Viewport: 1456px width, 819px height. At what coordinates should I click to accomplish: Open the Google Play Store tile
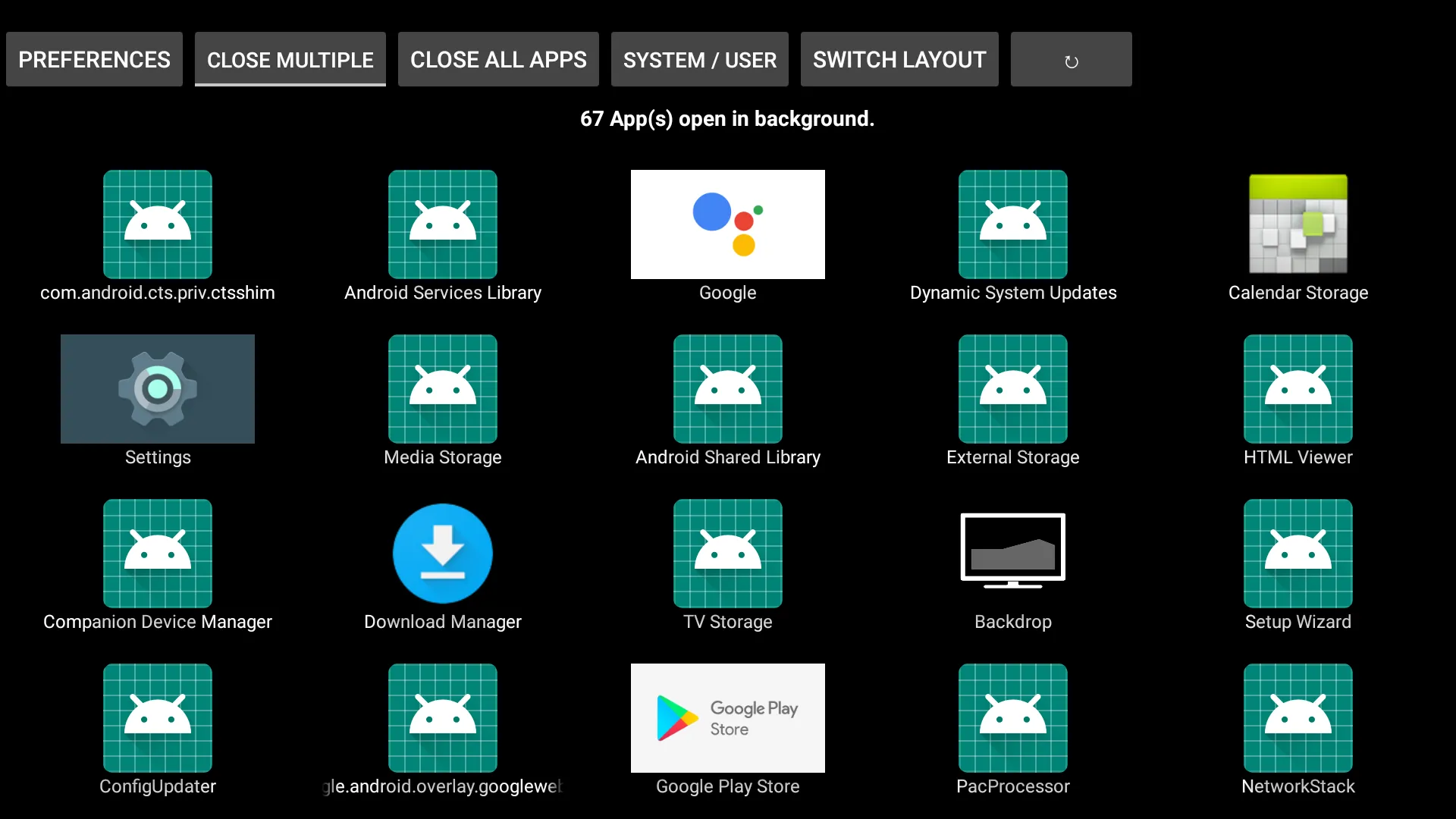pos(728,718)
